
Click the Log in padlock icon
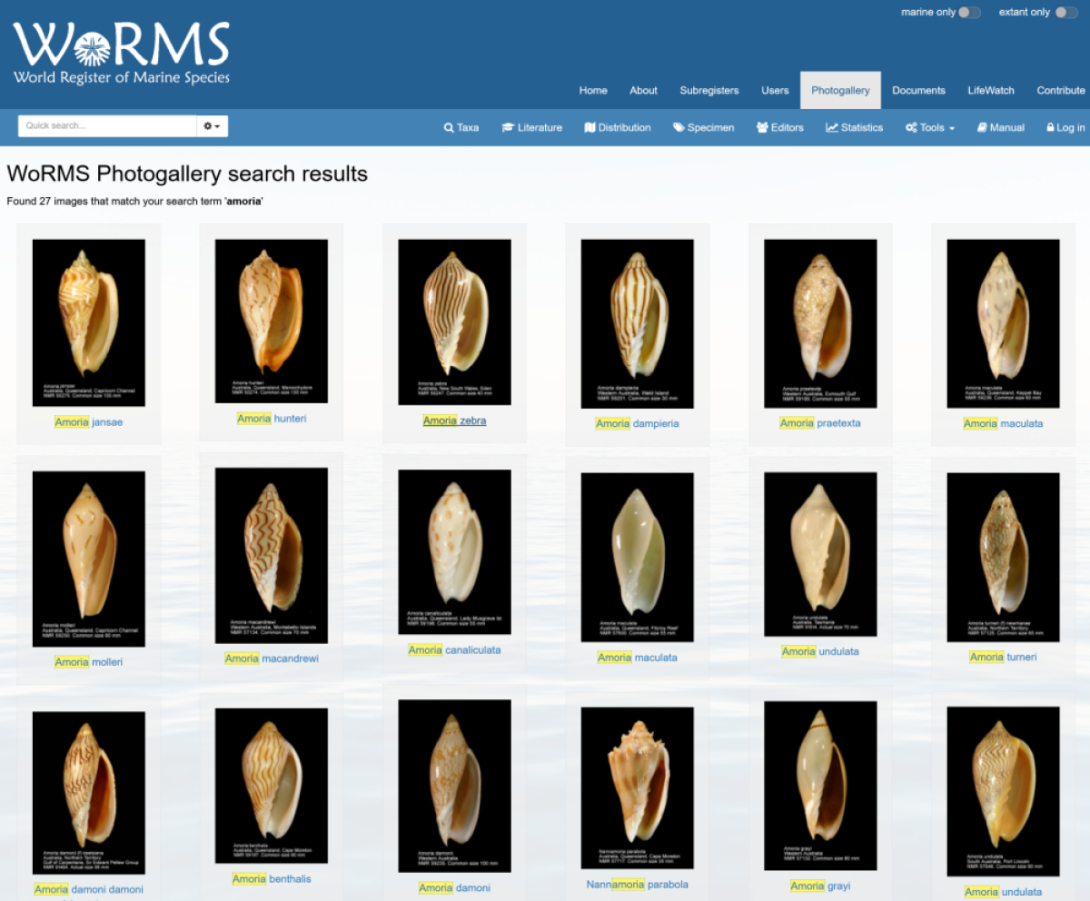[1050, 128]
